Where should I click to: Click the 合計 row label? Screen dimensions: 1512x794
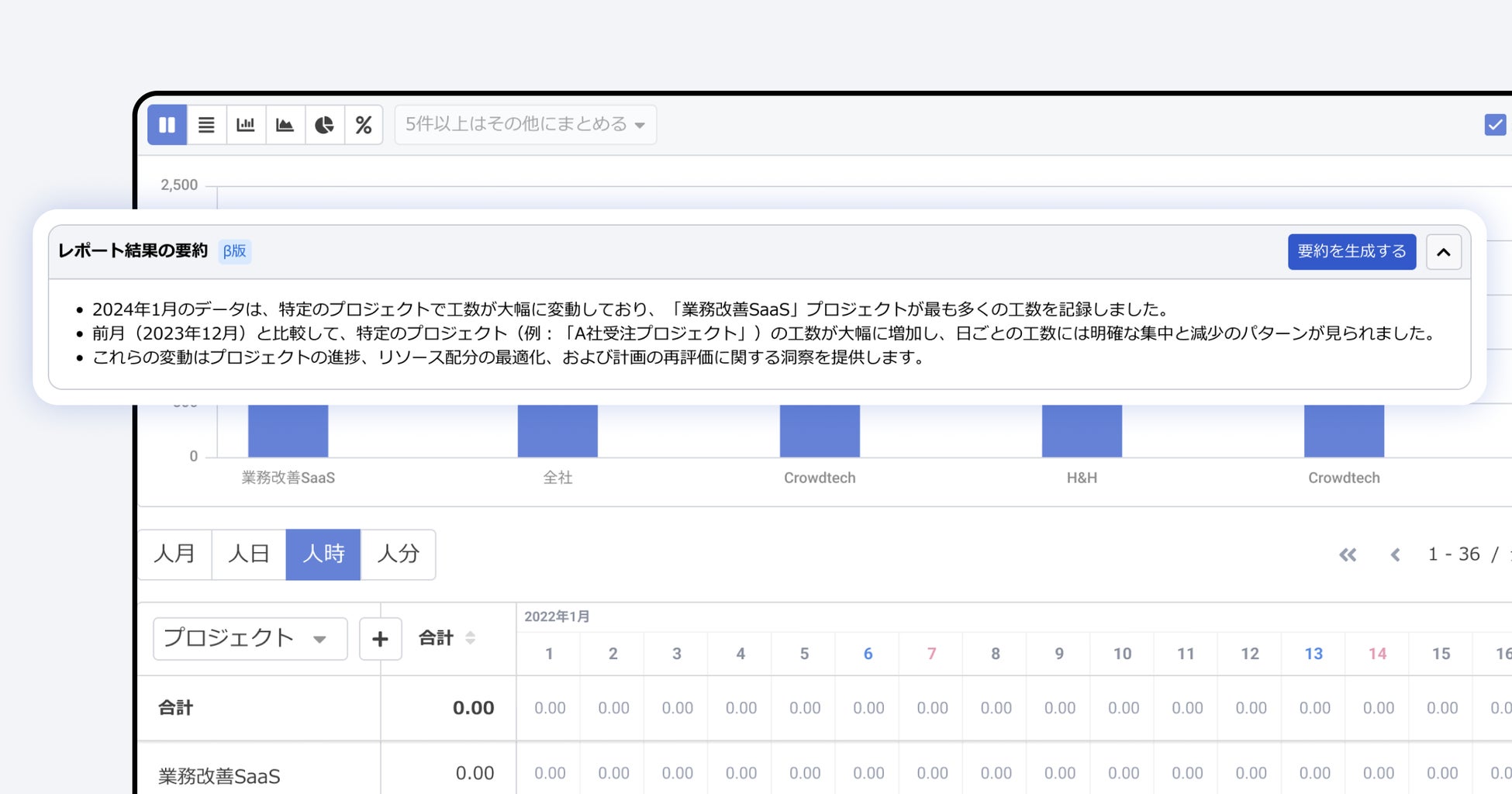pos(176,707)
